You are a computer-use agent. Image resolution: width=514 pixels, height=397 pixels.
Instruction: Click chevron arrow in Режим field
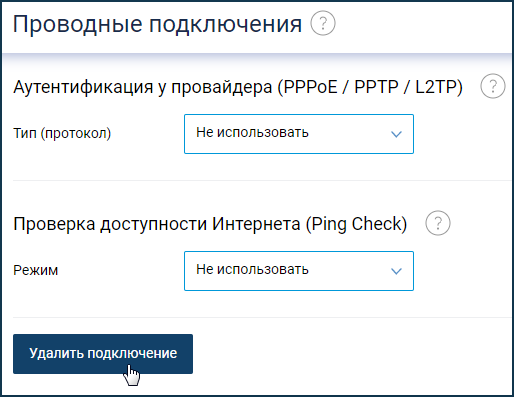click(x=396, y=271)
